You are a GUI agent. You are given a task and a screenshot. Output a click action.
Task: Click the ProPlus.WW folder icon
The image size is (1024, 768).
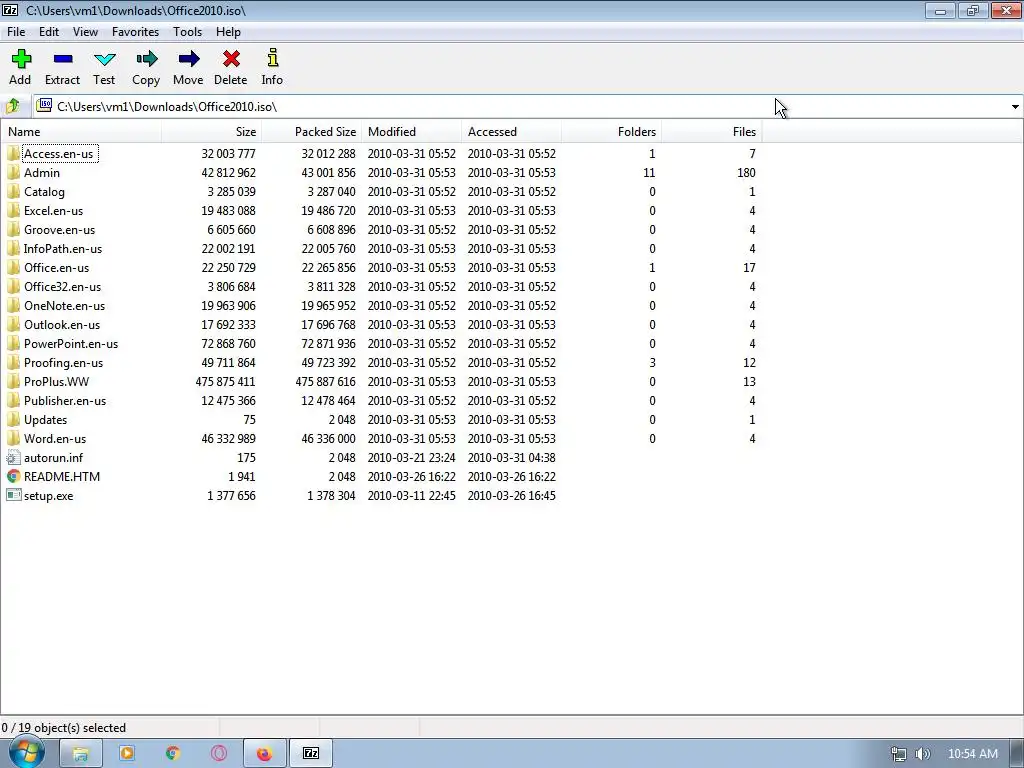[13, 381]
